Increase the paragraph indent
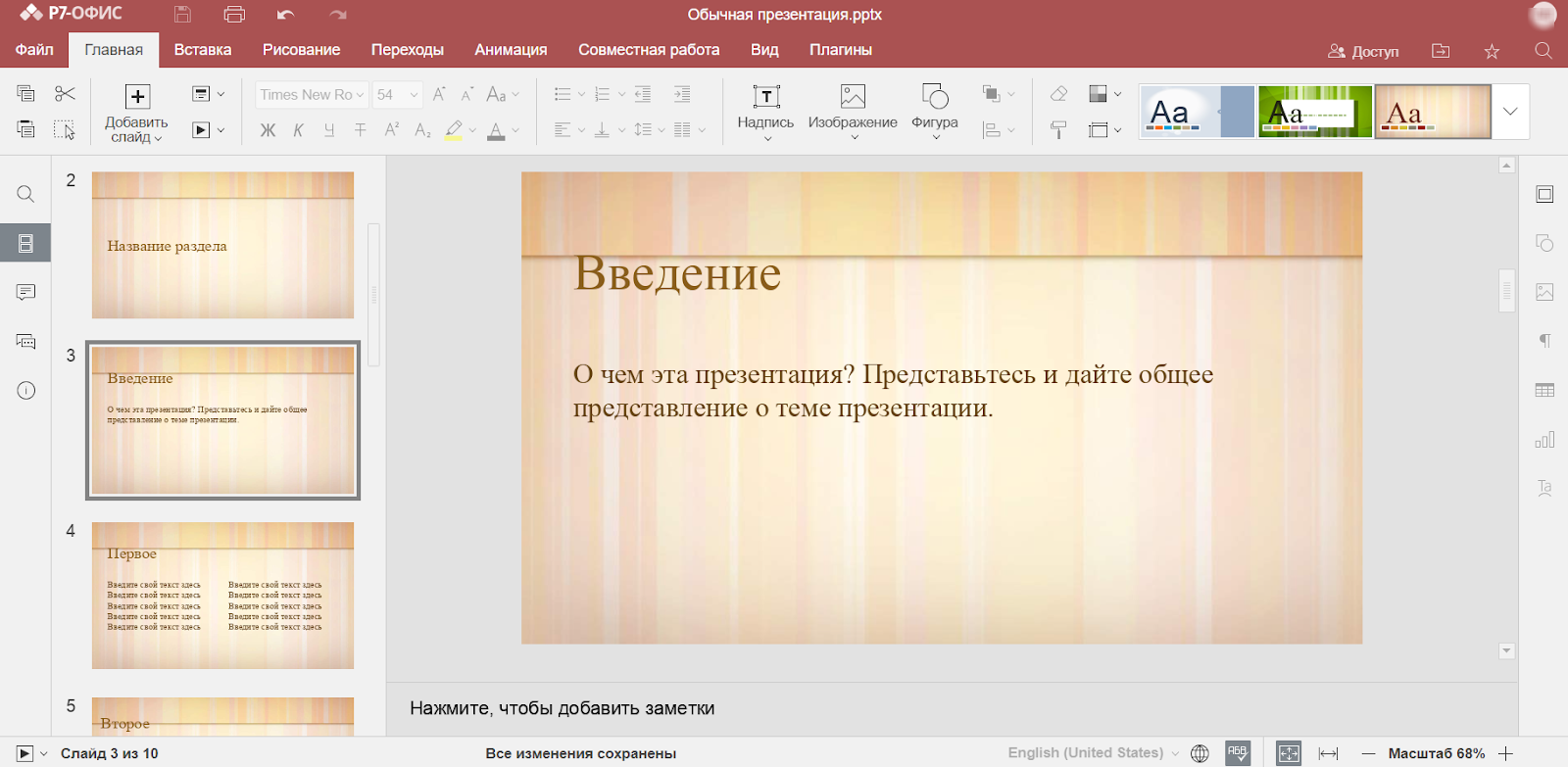1568x767 pixels. point(682,94)
